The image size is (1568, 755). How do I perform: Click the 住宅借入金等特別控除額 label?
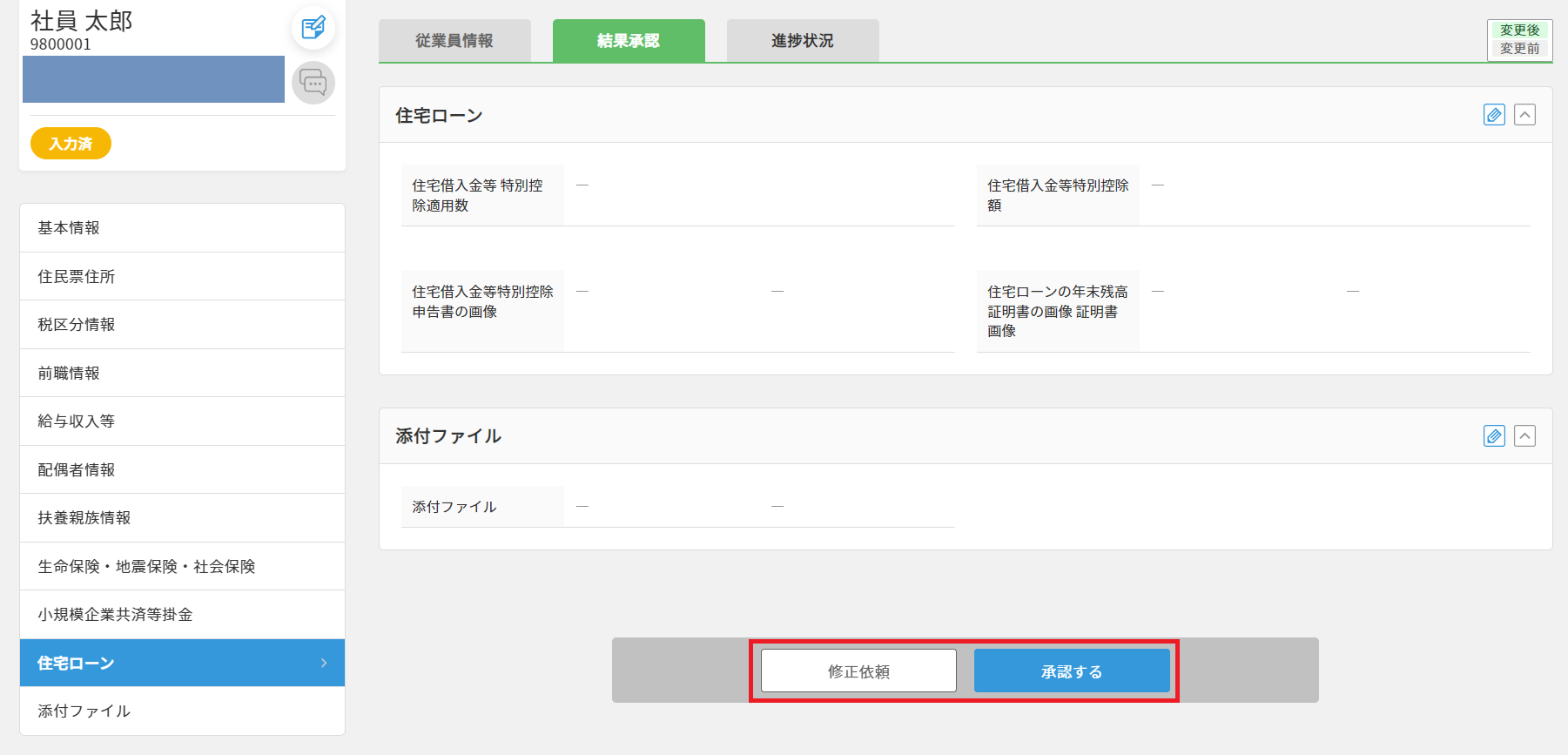[x=1058, y=195]
